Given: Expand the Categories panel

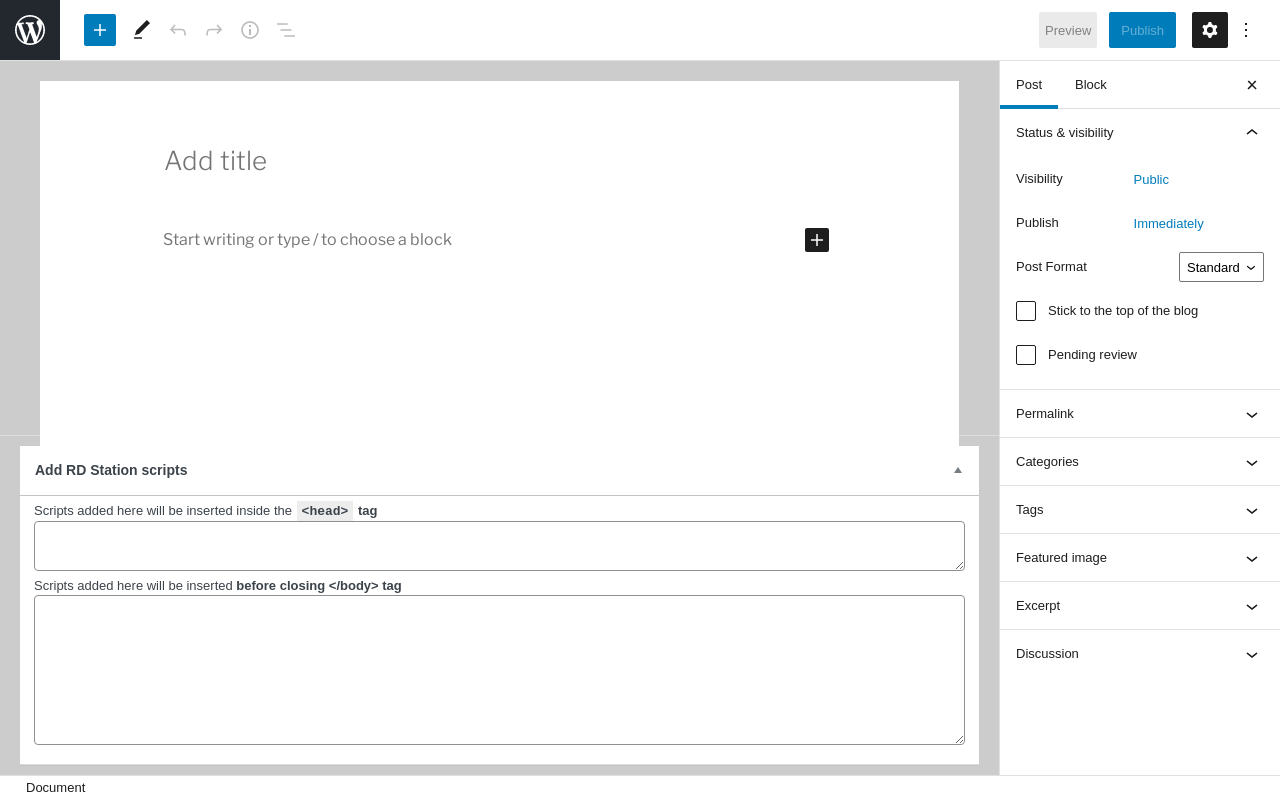Looking at the screenshot, I should click(1140, 462).
